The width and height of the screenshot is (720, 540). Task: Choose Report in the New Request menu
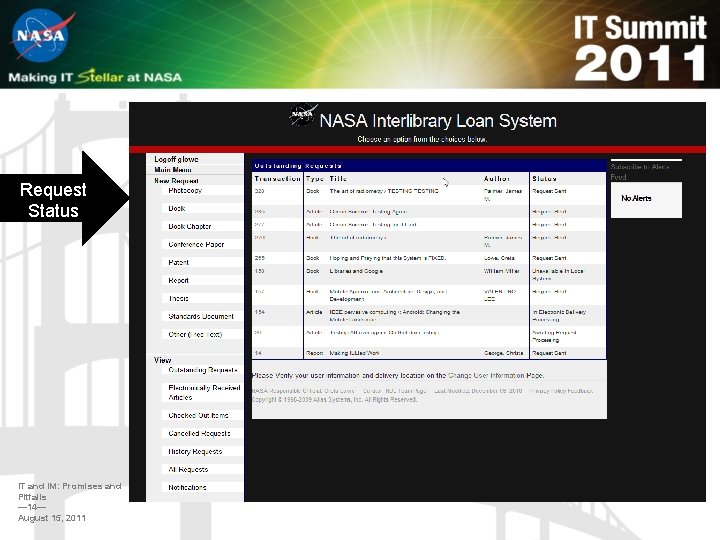(178, 281)
